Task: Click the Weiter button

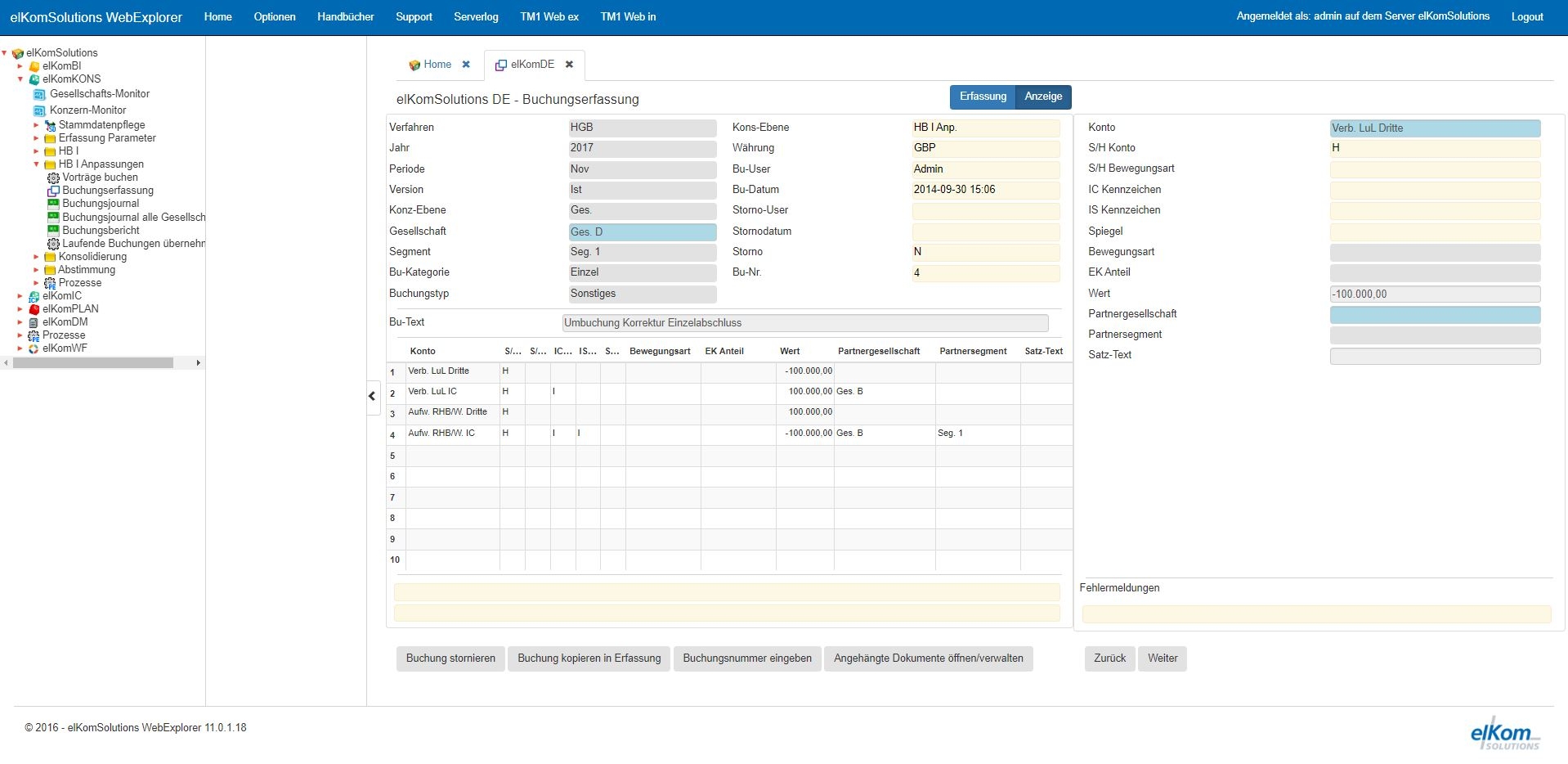Action: [1162, 658]
